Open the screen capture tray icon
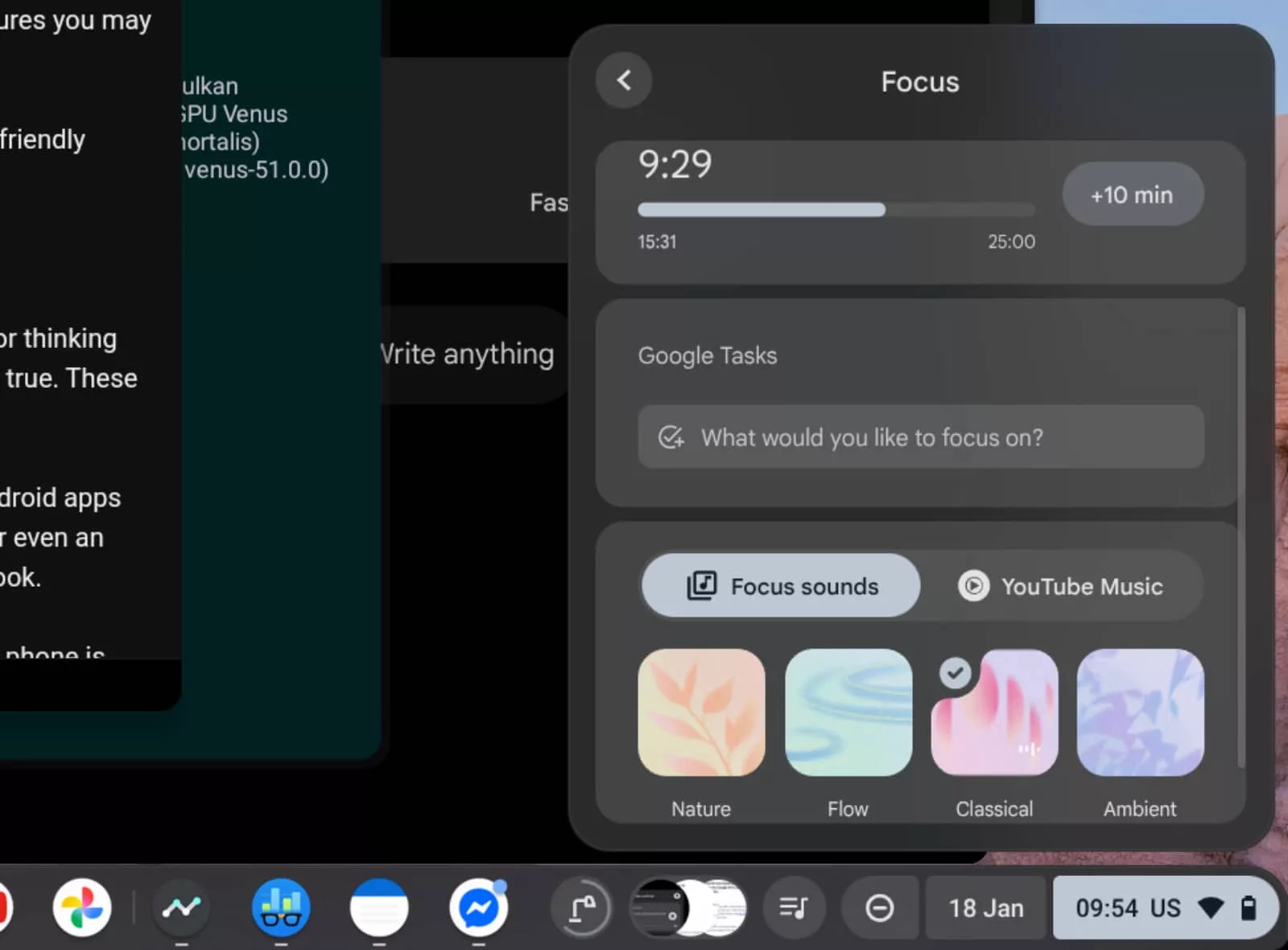 click(583, 908)
